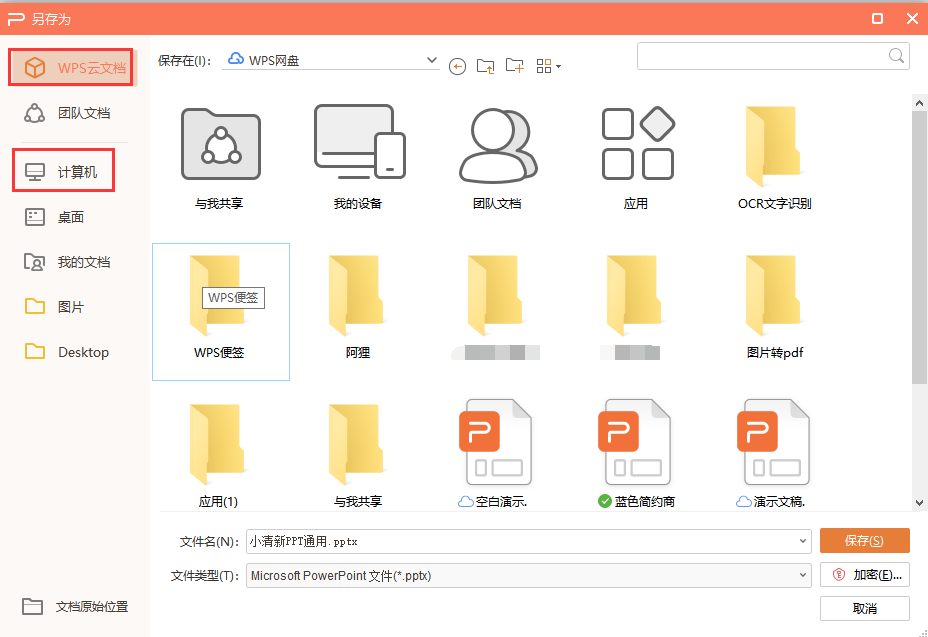Click the back arrow icon

tap(457, 66)
